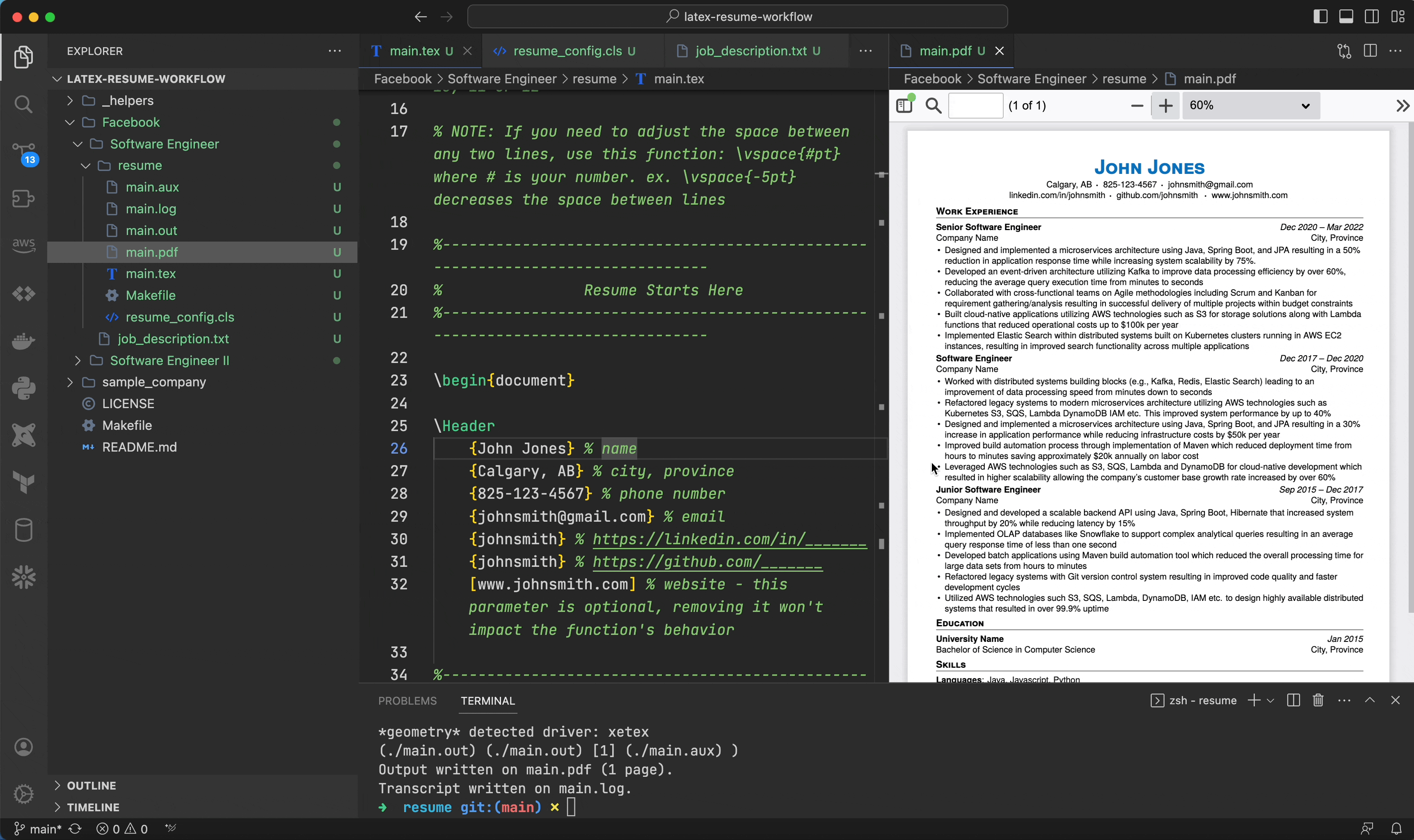Toggle the bottom panel visibility
Screen dimensions: 1414x840
[1346, 17]
